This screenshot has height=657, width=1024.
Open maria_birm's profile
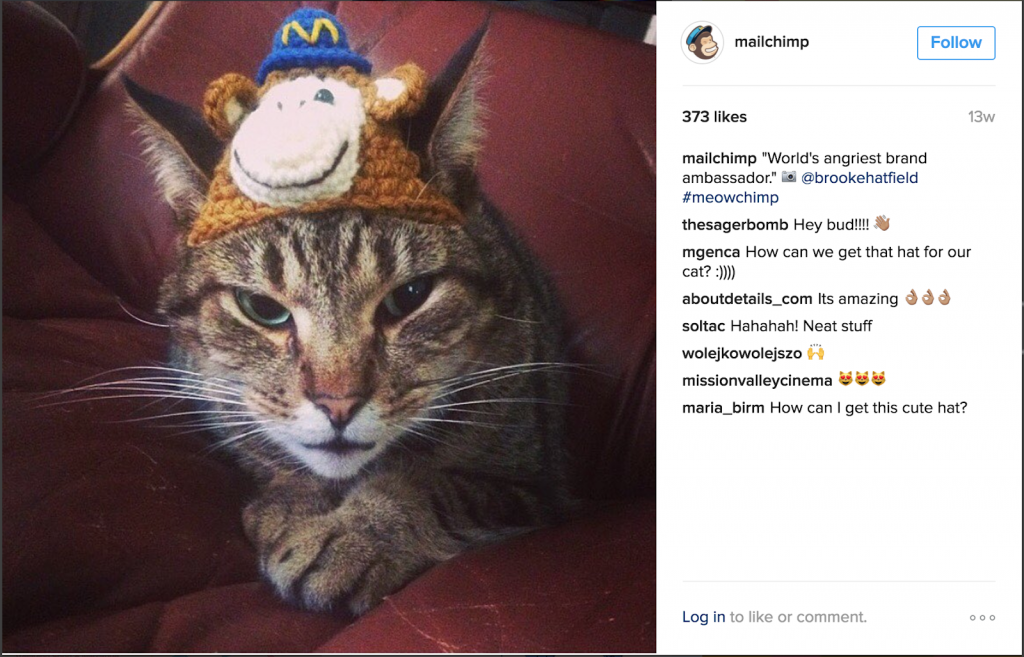(x=722, y=408)
